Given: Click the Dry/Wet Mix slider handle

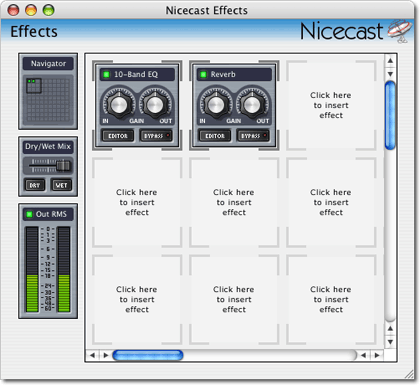Looking at the screenshot, I should click(x=63, y=166).
